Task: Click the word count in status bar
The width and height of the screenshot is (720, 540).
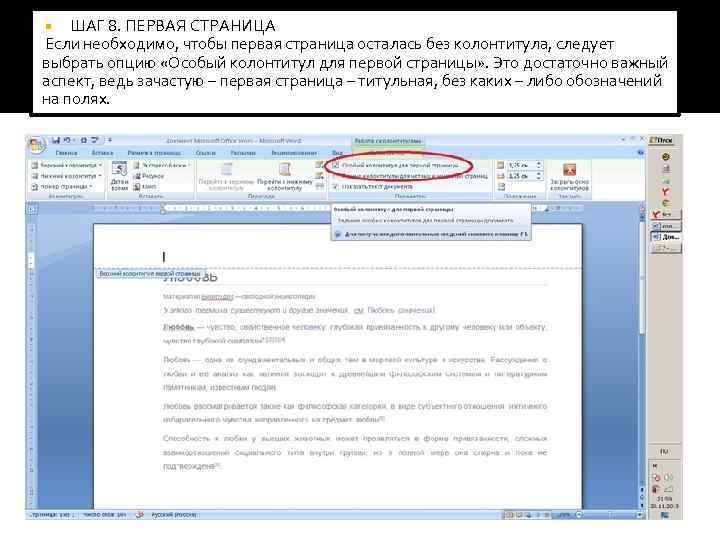Action: click(104, 515)
